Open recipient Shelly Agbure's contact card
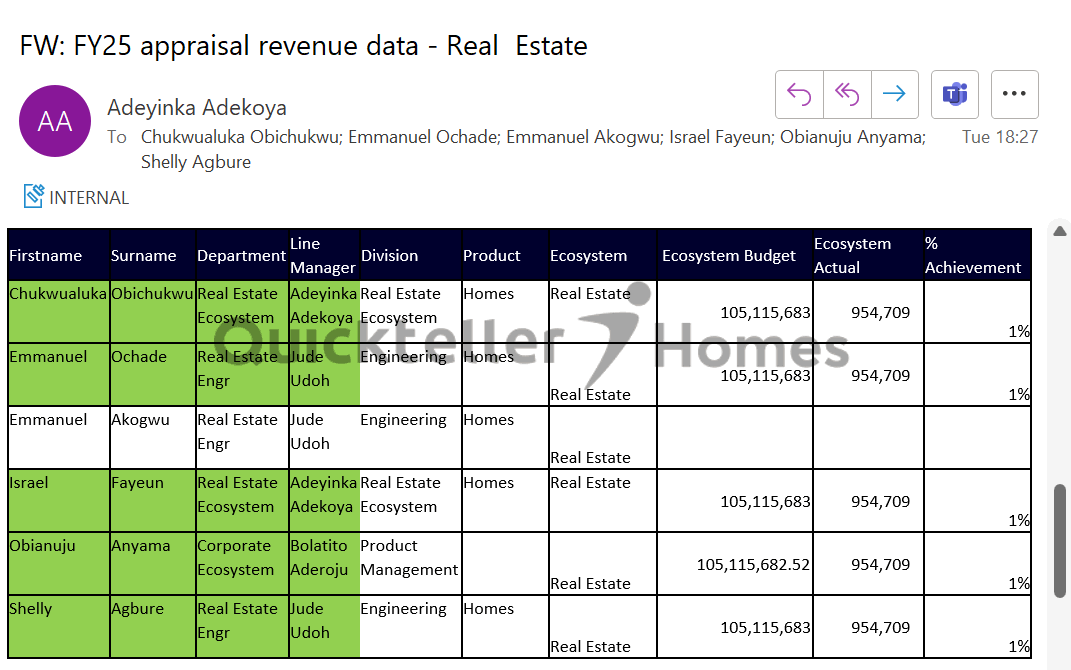 pos(196,162)
